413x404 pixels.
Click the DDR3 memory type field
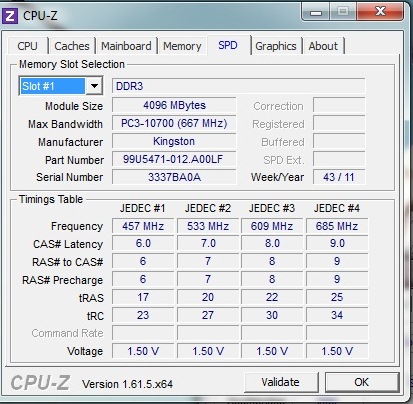(239, 86)
